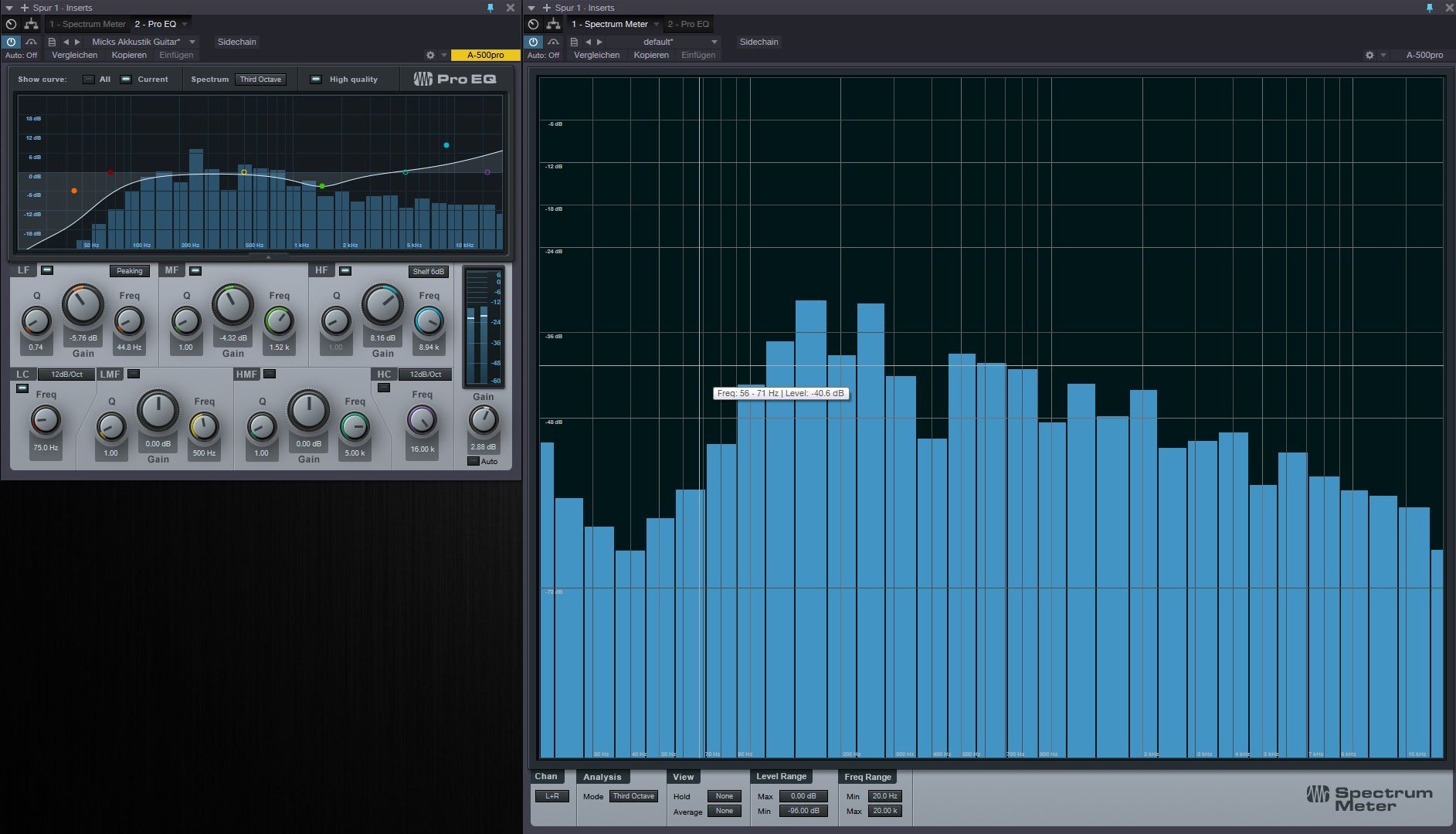Go to next preset in Pro EQ

coord(76,42)
